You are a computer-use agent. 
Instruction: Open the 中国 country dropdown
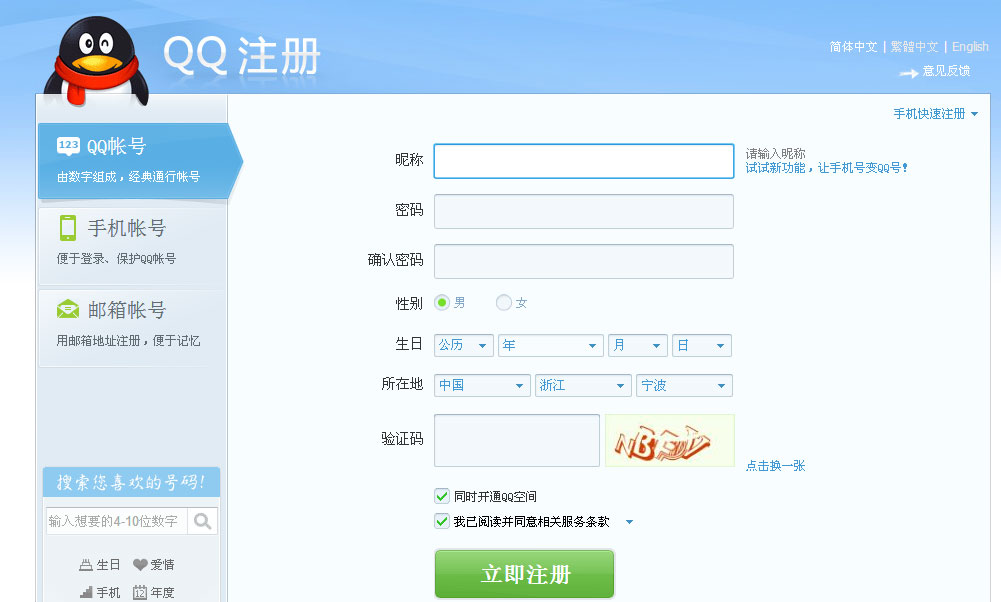point(482,386)
